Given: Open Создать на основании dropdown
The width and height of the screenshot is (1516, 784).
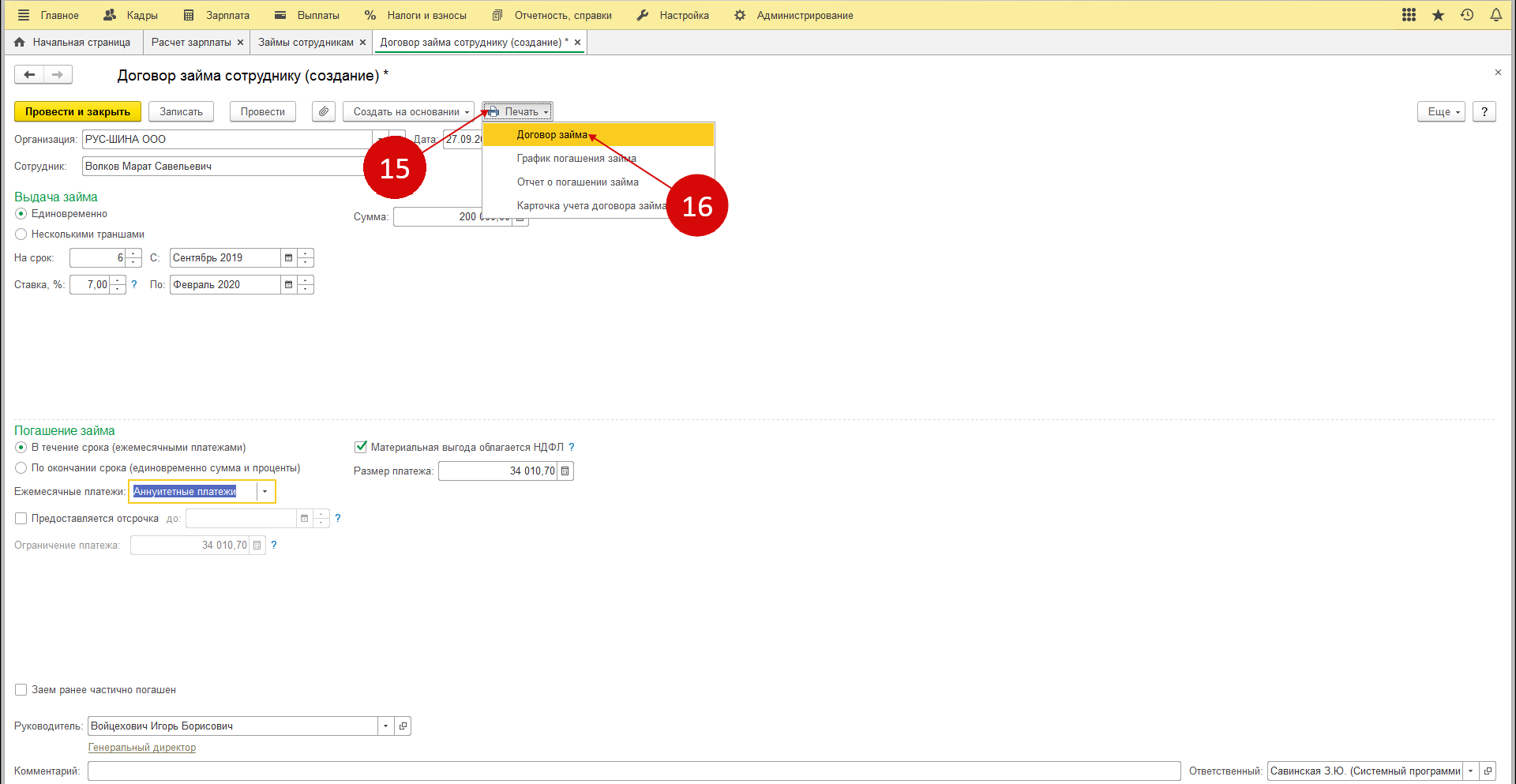Looking at the screenshot, I should [x=408, y=111].
